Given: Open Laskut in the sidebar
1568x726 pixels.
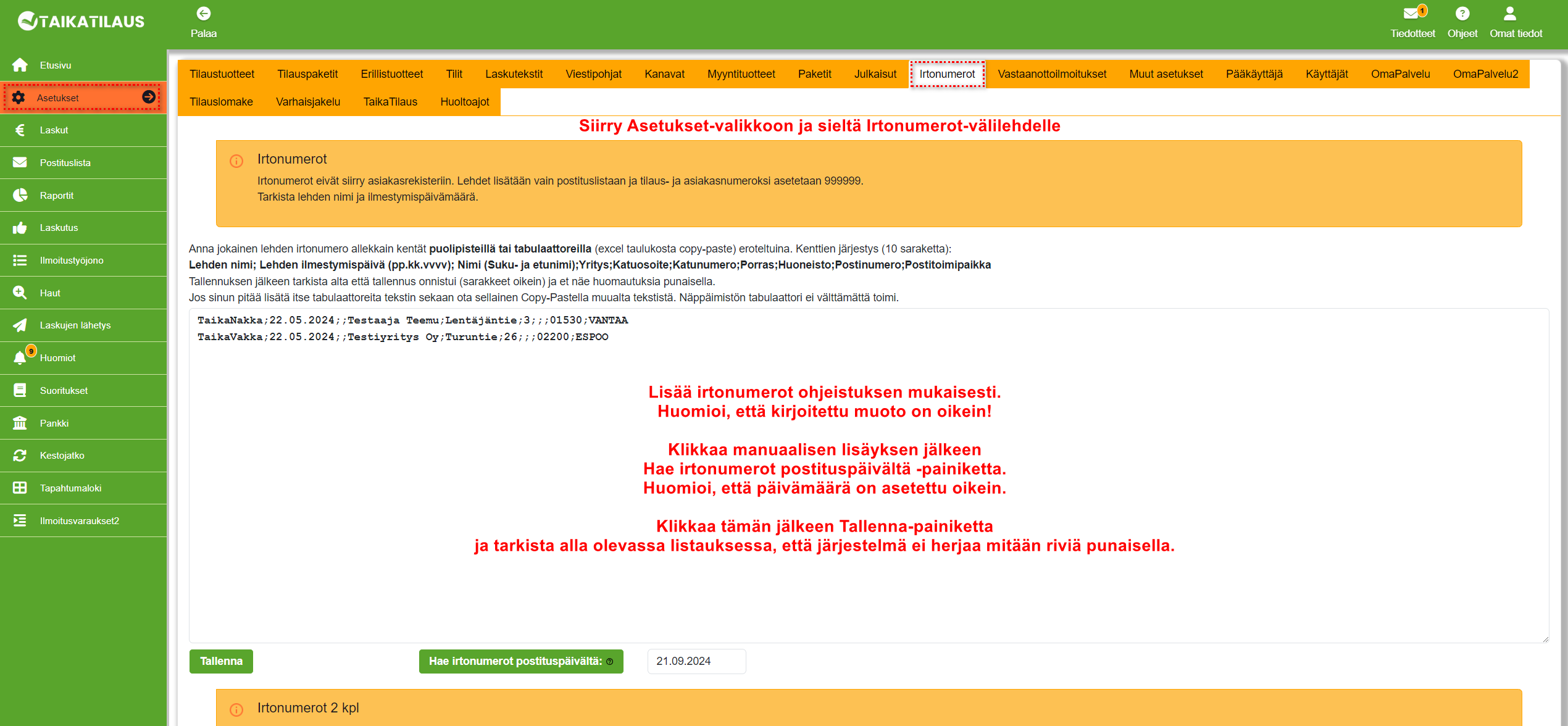Looking at the screenshot, I should tap(83, 130).
